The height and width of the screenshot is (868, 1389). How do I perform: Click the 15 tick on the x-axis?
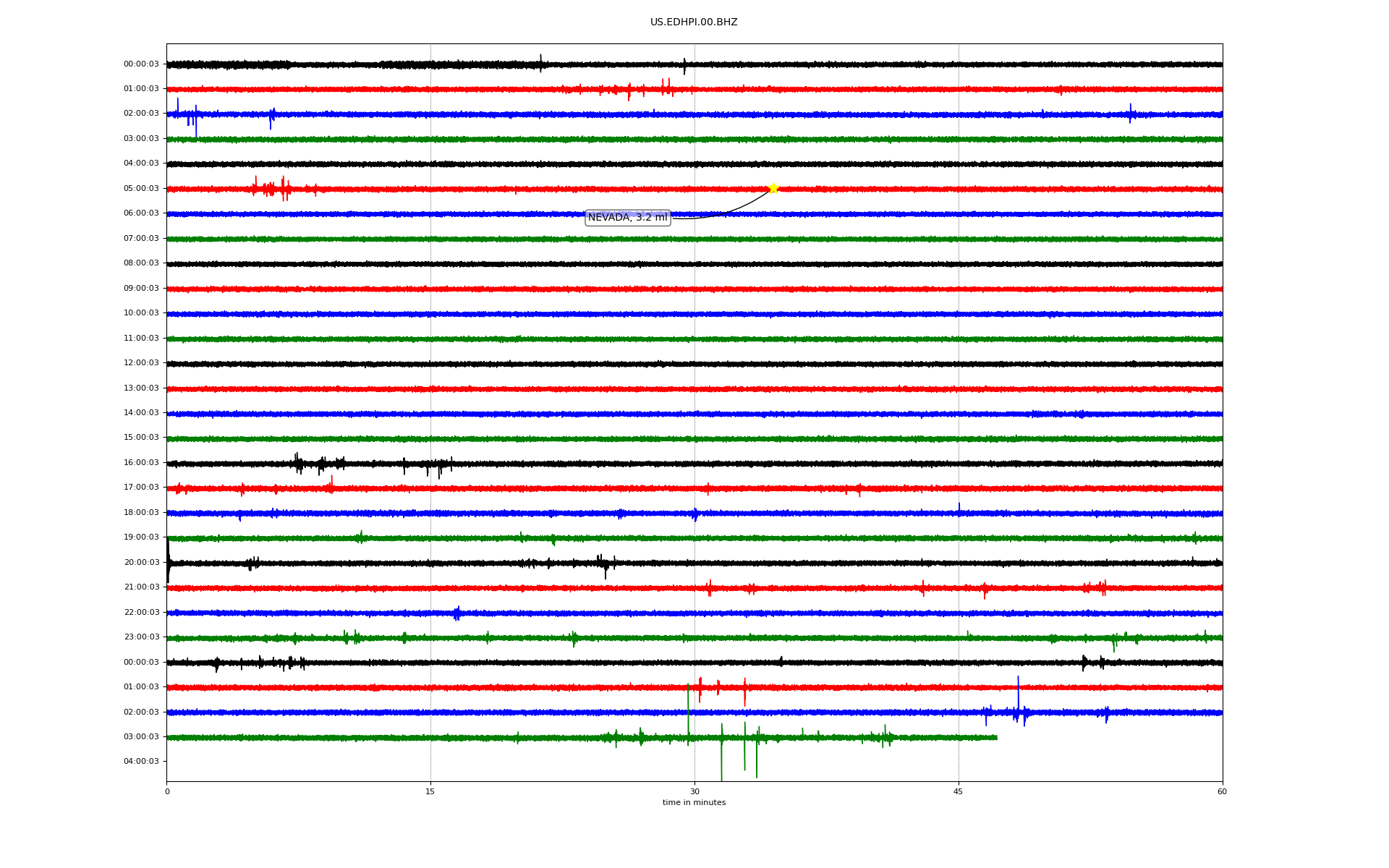430,792
